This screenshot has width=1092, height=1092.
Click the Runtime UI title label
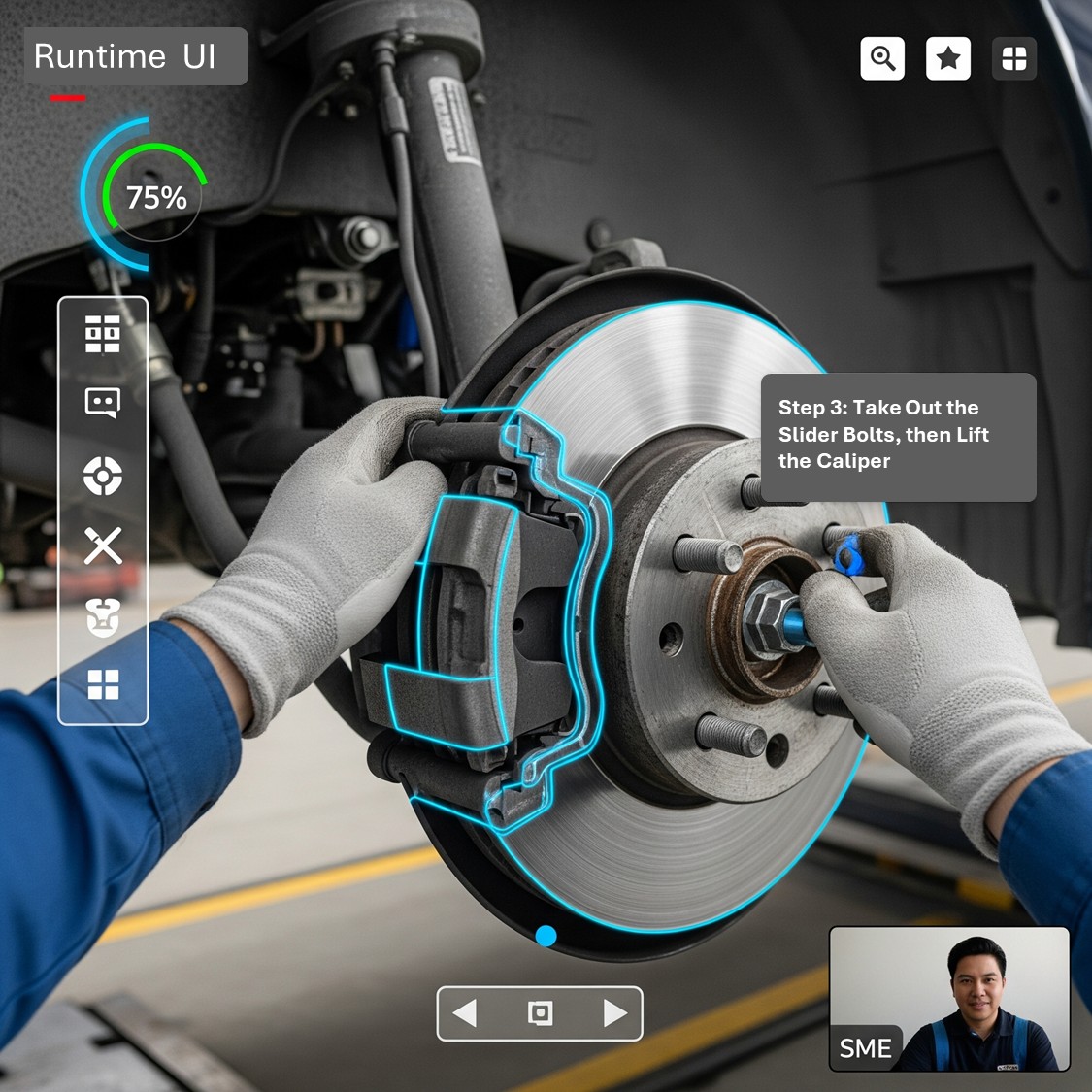135,56
